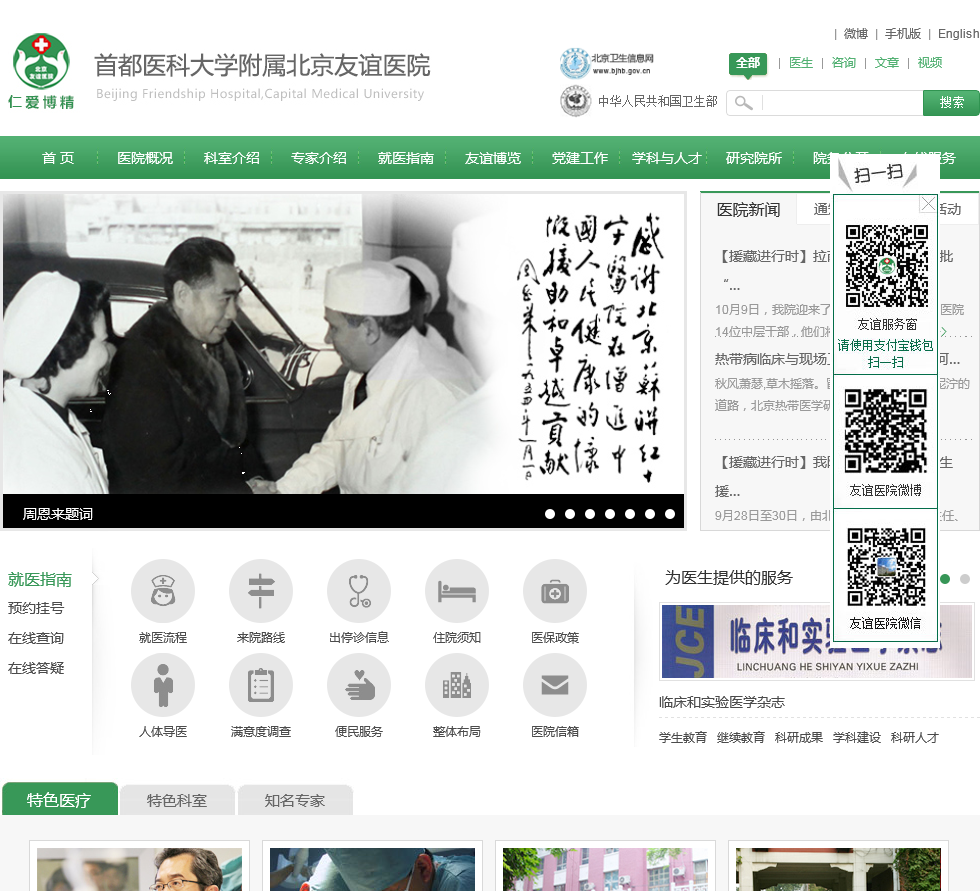Open 在线查询 in the sidebar
The image size is (980, 891).
[x=36, y=638]
